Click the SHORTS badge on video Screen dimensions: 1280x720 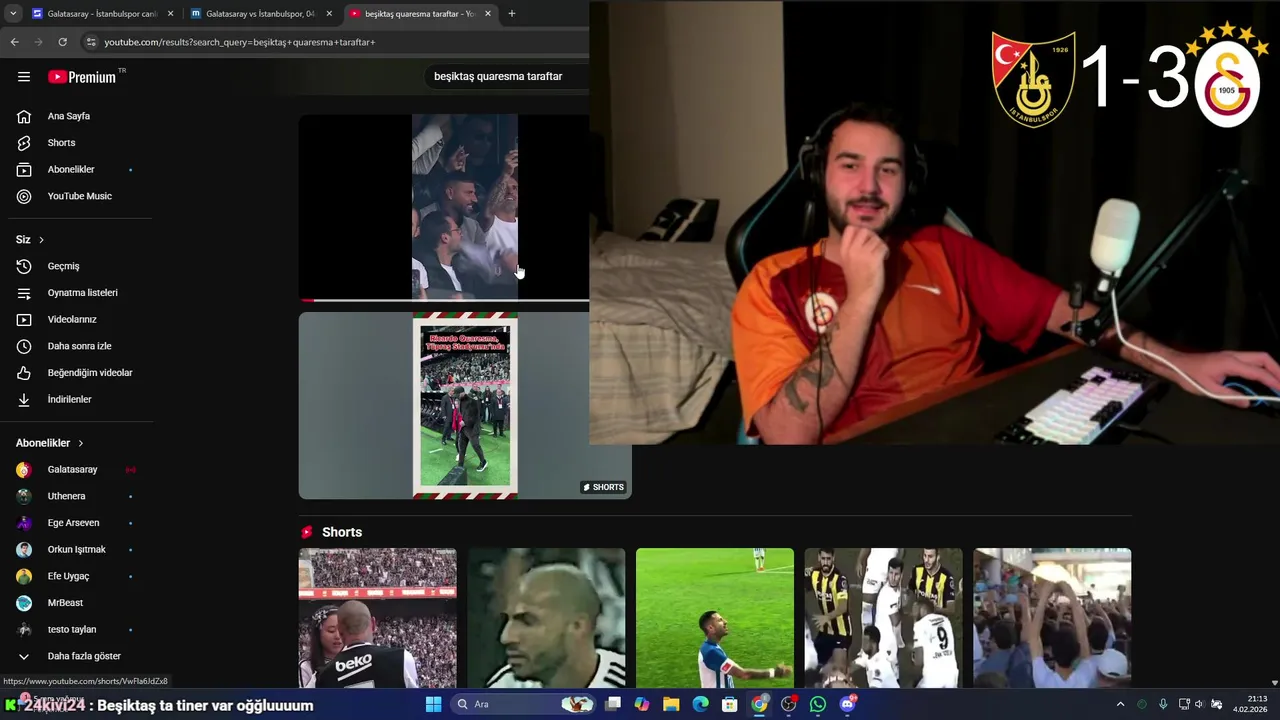603,487
